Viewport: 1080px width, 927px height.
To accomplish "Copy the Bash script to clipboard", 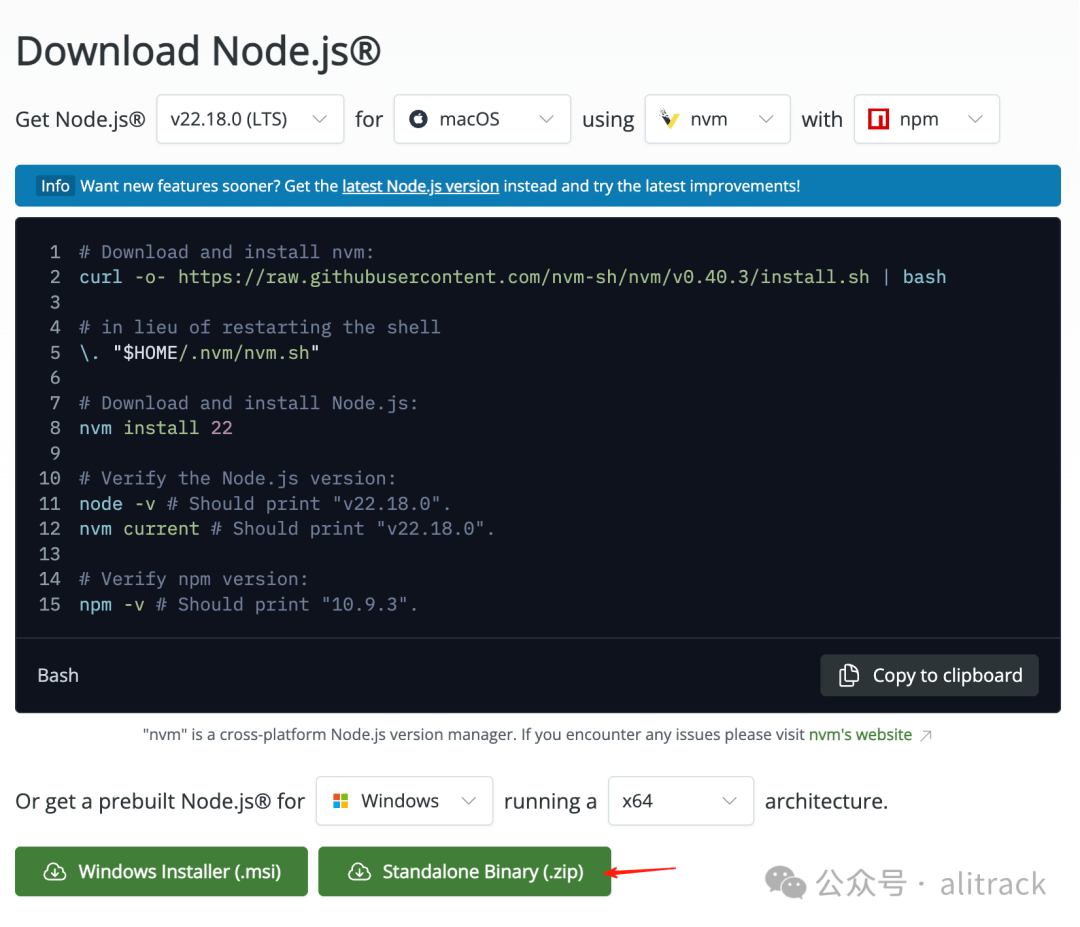I will click(x=929, y=675).
